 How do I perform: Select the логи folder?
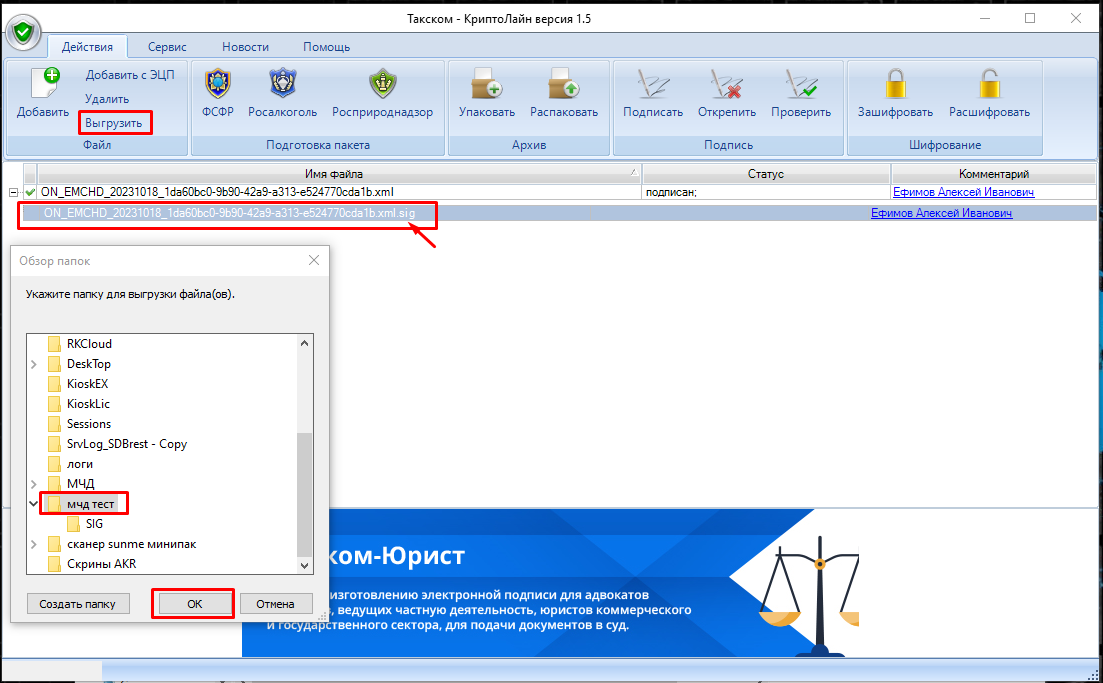tap(79, 464)
